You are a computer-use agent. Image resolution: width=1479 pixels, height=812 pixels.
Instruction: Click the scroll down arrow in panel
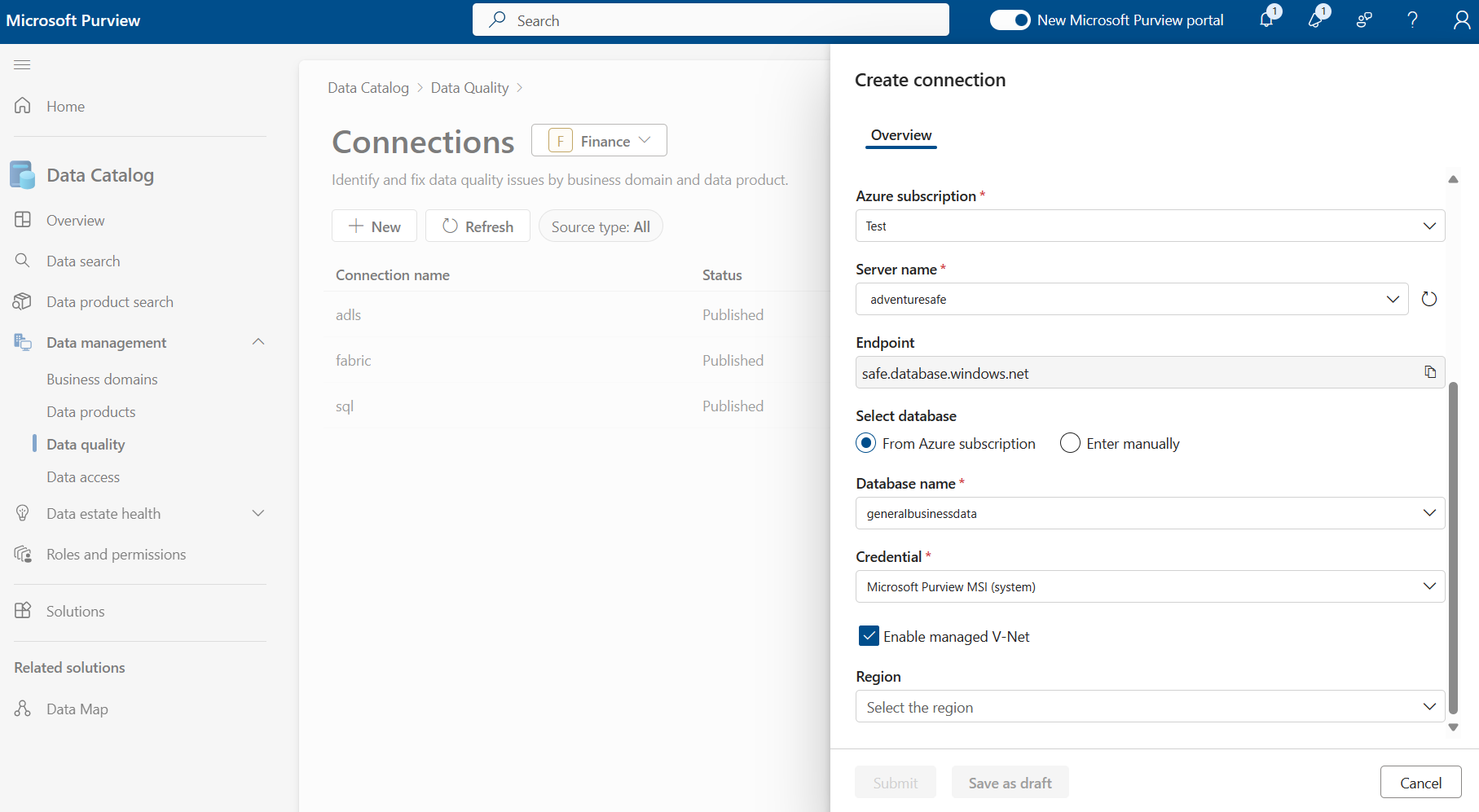[x=1453, y=727]
